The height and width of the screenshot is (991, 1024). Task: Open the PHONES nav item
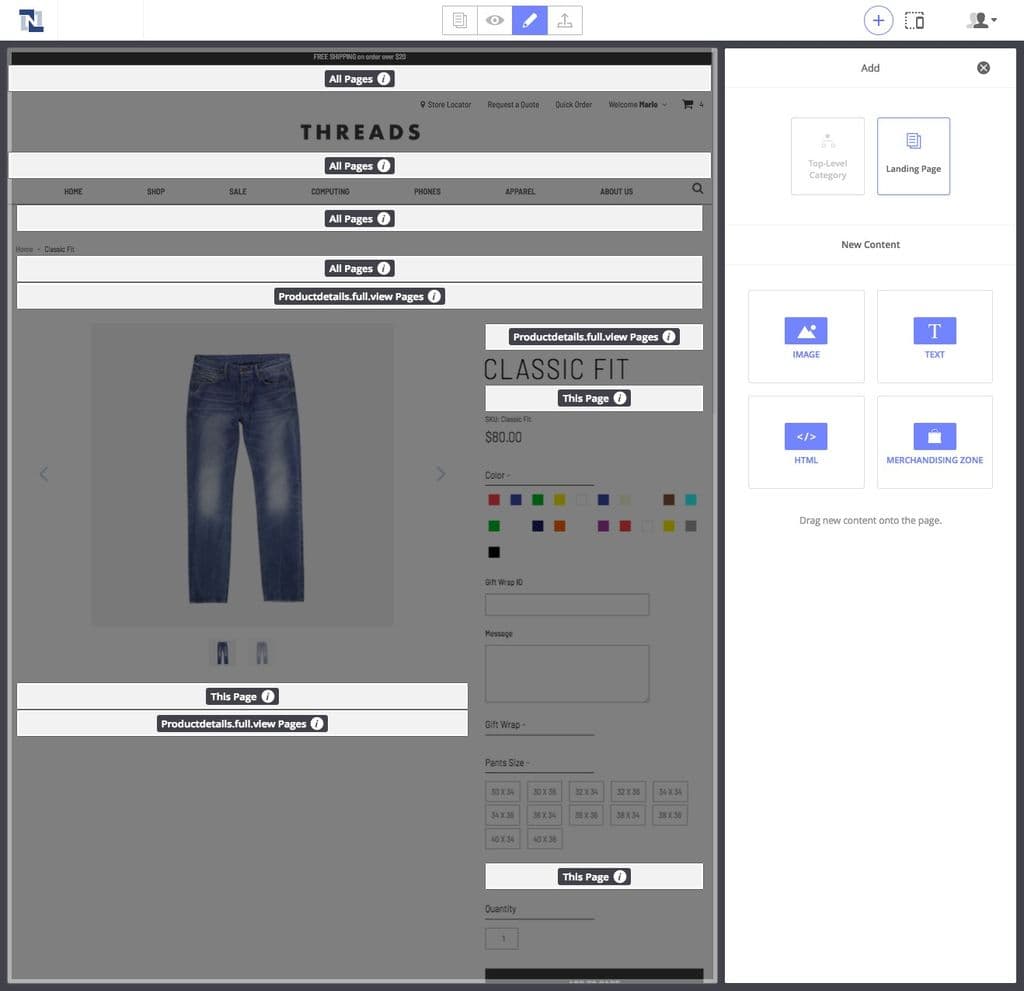pyautogui.click(x=427, y=191)
